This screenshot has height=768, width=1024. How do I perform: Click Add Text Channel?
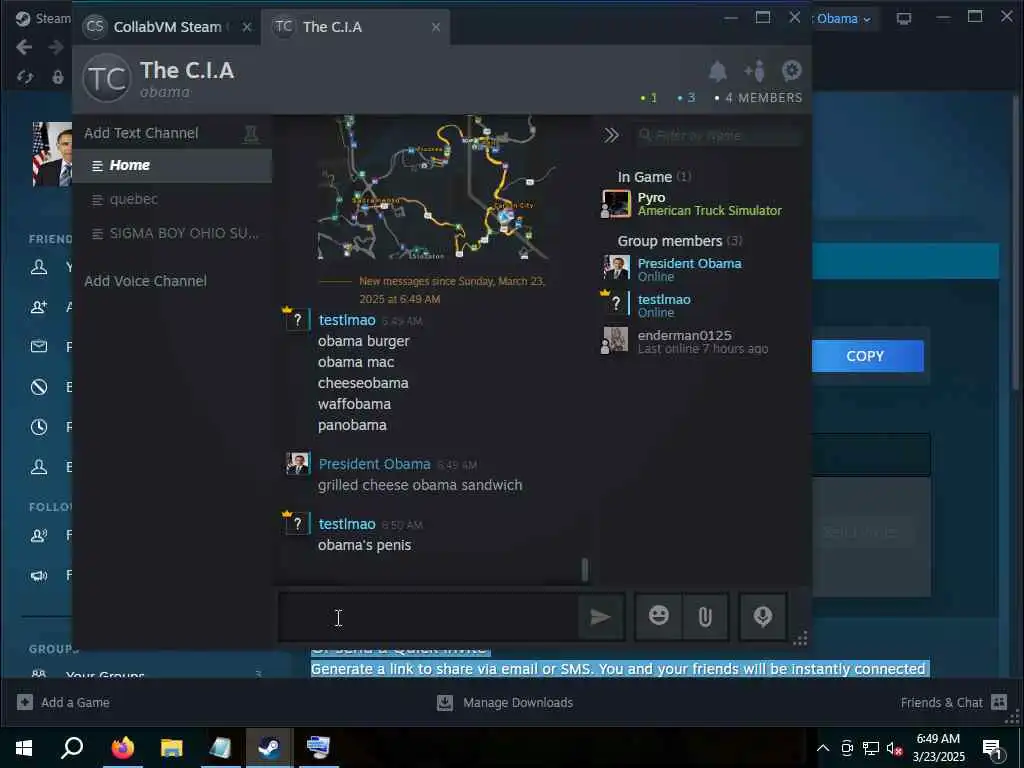[141, 133]
